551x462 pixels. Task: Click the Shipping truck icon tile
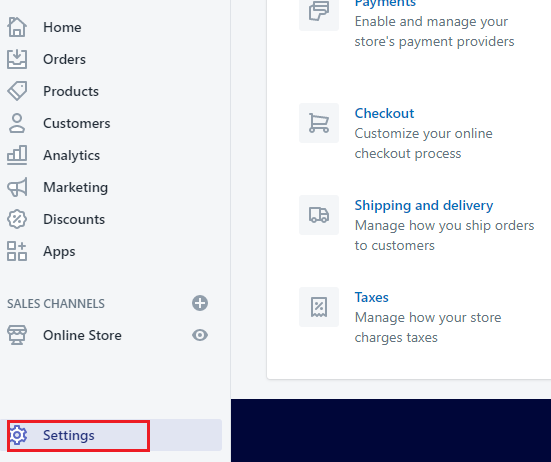319,215
